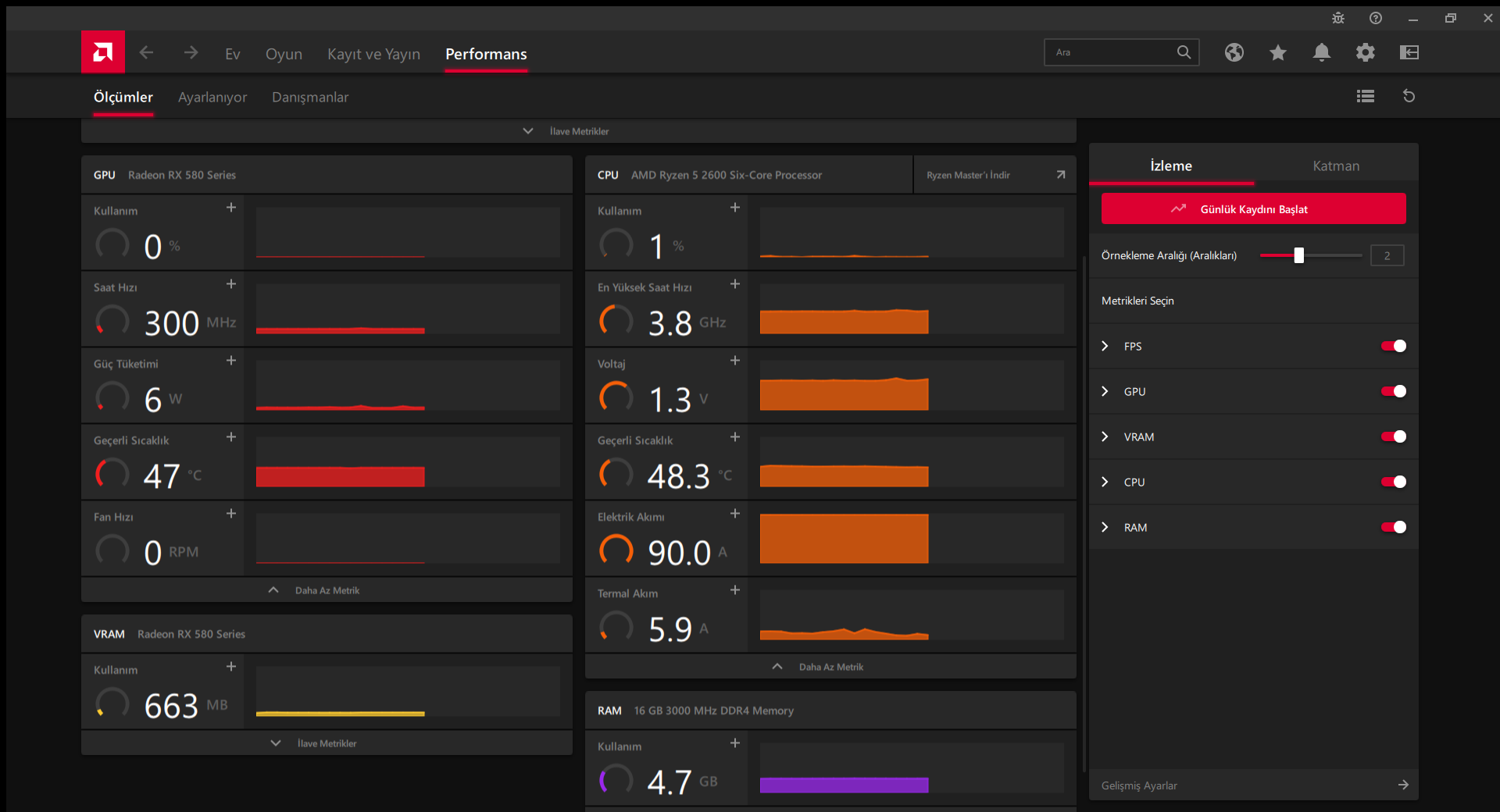
Task: Switch to the Katman panel tab
Action: [x=1336, y=166]
